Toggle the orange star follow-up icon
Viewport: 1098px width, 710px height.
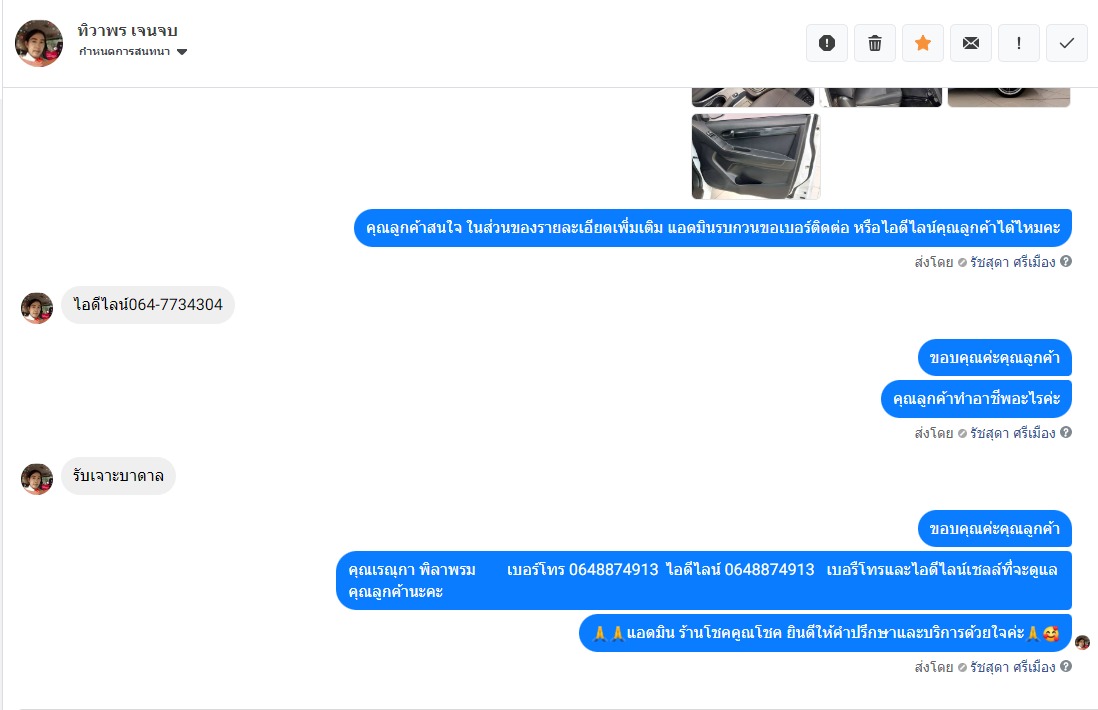pyautogui.click(x=923, y=43)
